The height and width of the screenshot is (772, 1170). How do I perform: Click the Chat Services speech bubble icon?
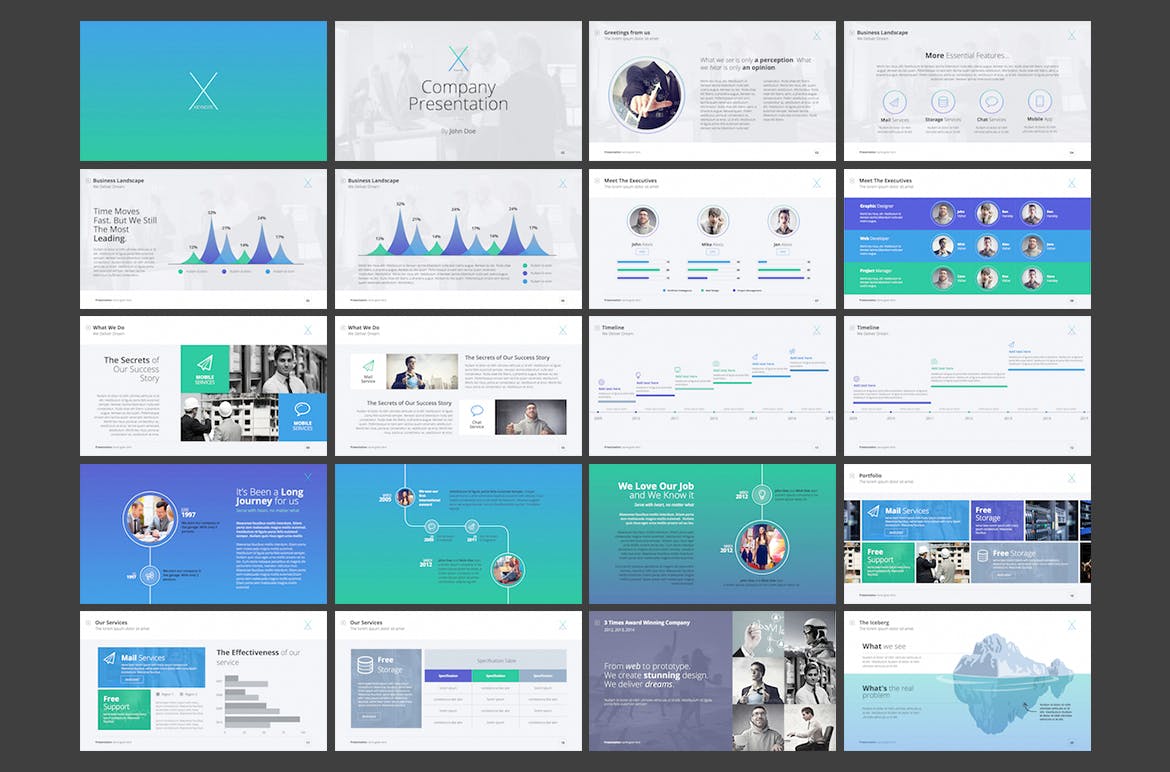[990, 102]
